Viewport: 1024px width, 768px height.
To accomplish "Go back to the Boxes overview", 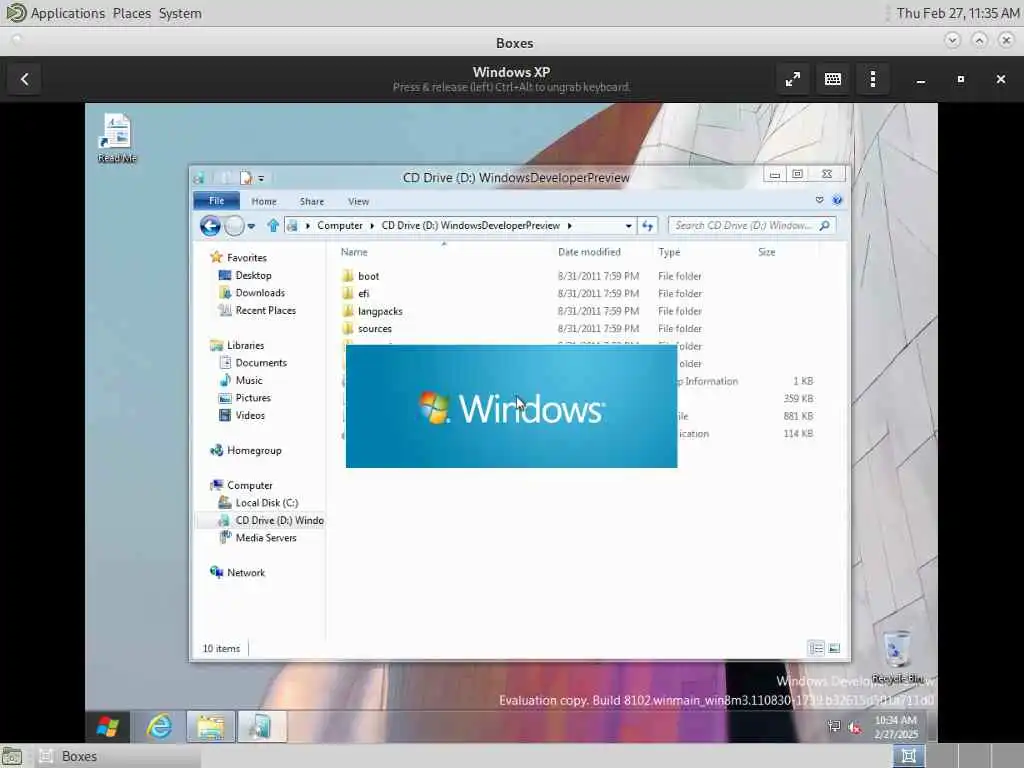I will pos(25,79).
